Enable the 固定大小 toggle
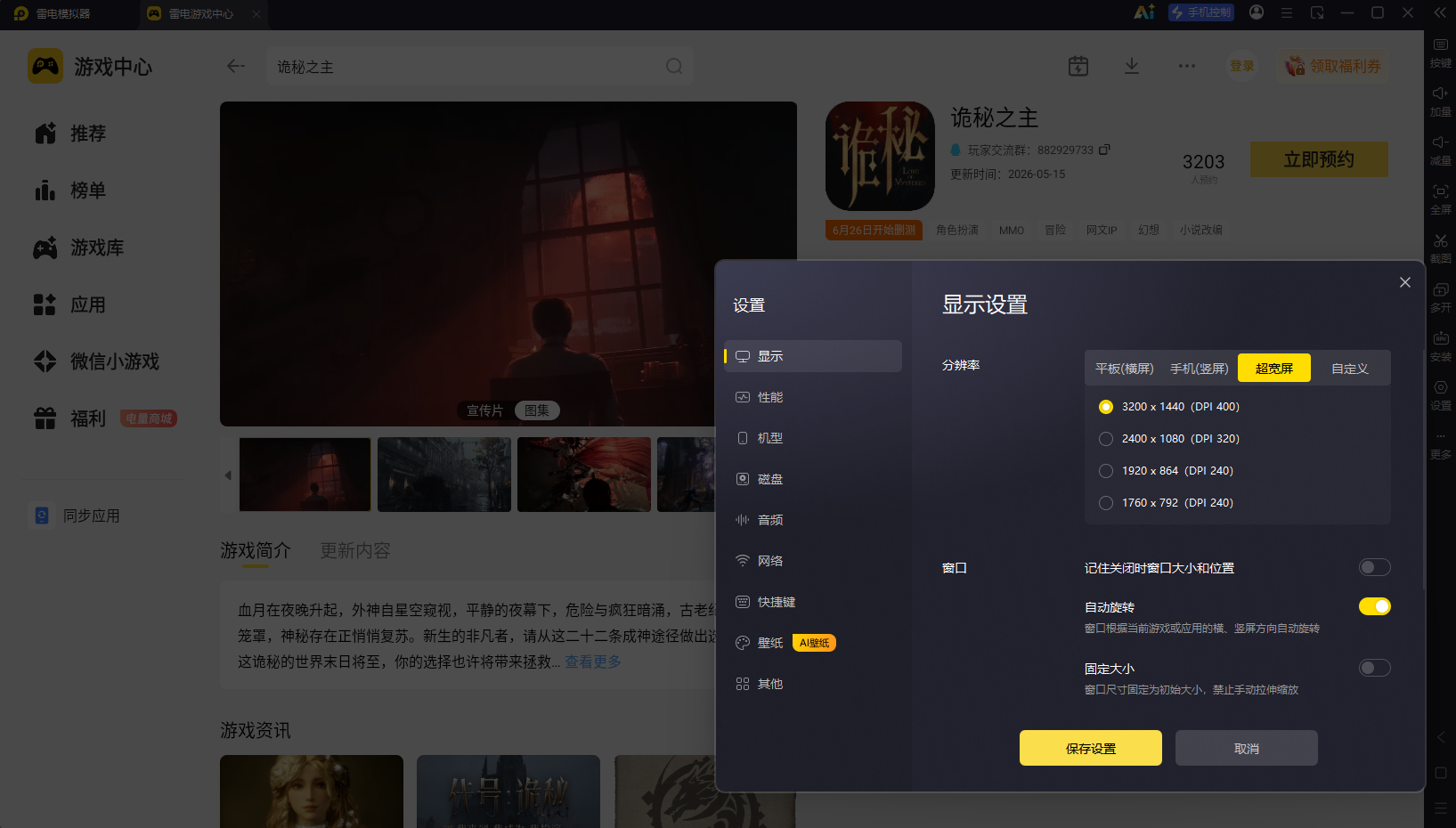This screenshot has height=828, width=1456. tap(1375, 668)
